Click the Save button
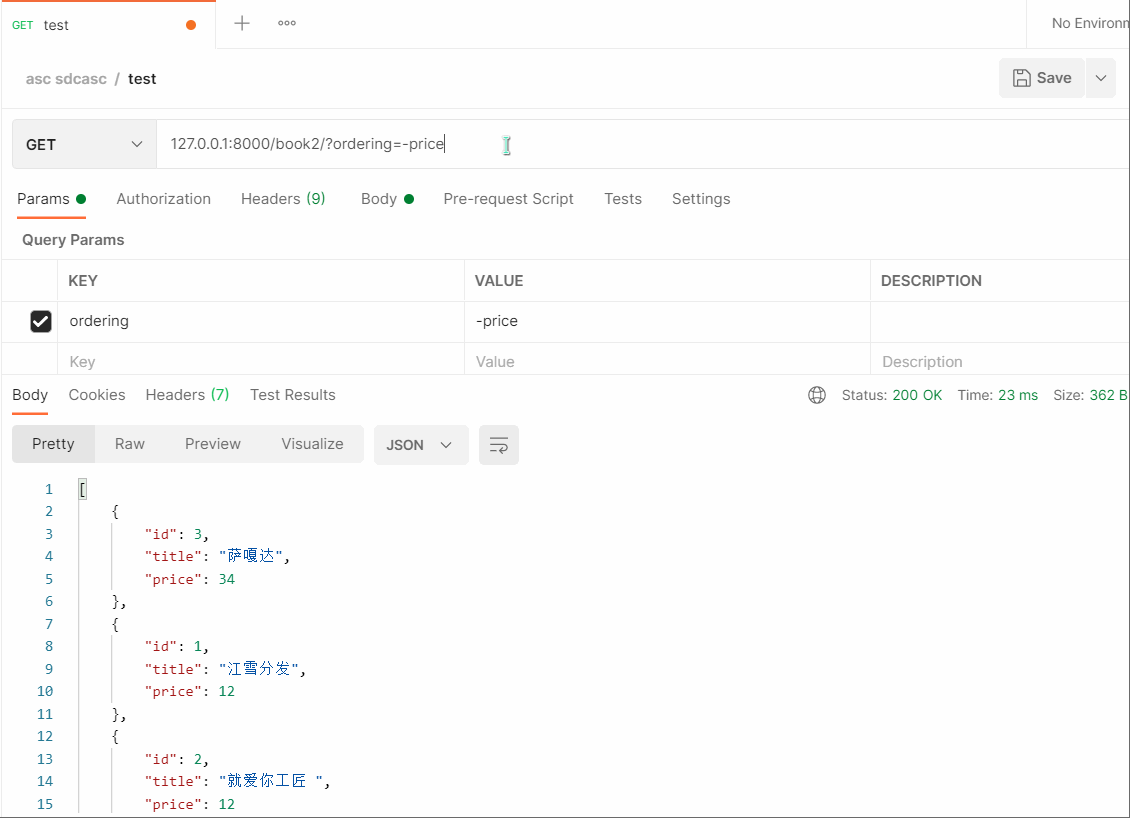Image resolution: width=1130 pixels, height=818 pixels. click(1041, 78)
